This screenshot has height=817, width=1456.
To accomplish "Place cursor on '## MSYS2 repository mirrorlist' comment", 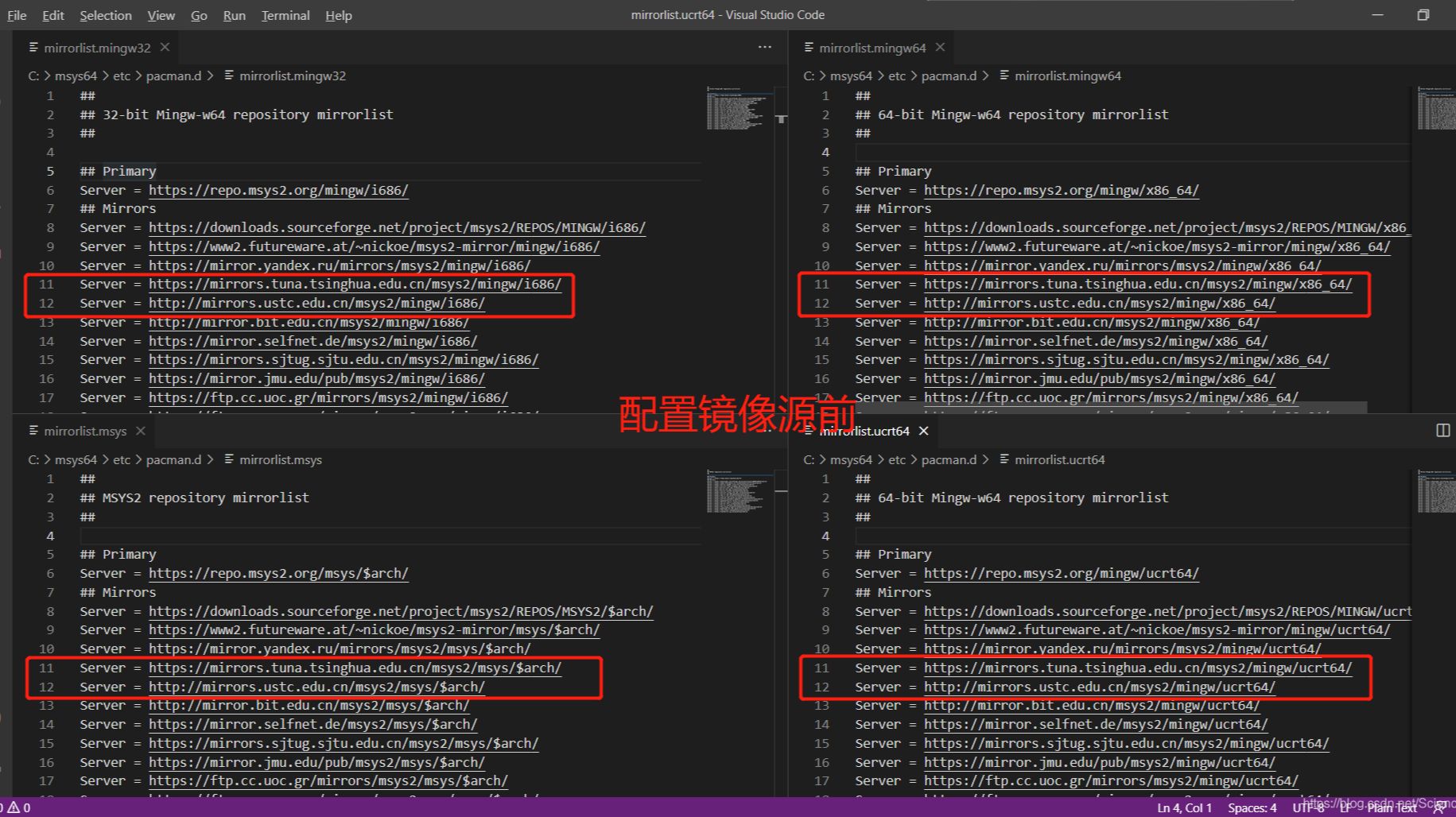I will pos(194,498).
